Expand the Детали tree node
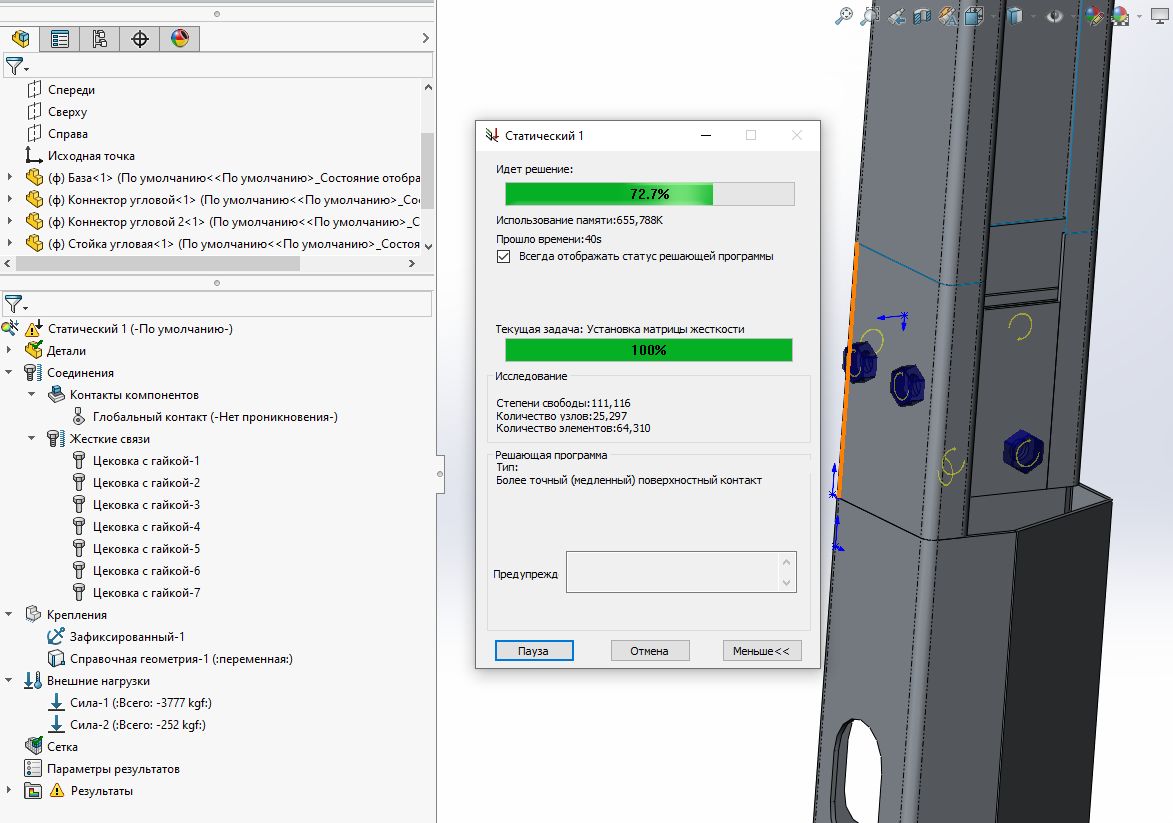The height and width of the screenshot is (823, 1173). [x=9, y=350]
